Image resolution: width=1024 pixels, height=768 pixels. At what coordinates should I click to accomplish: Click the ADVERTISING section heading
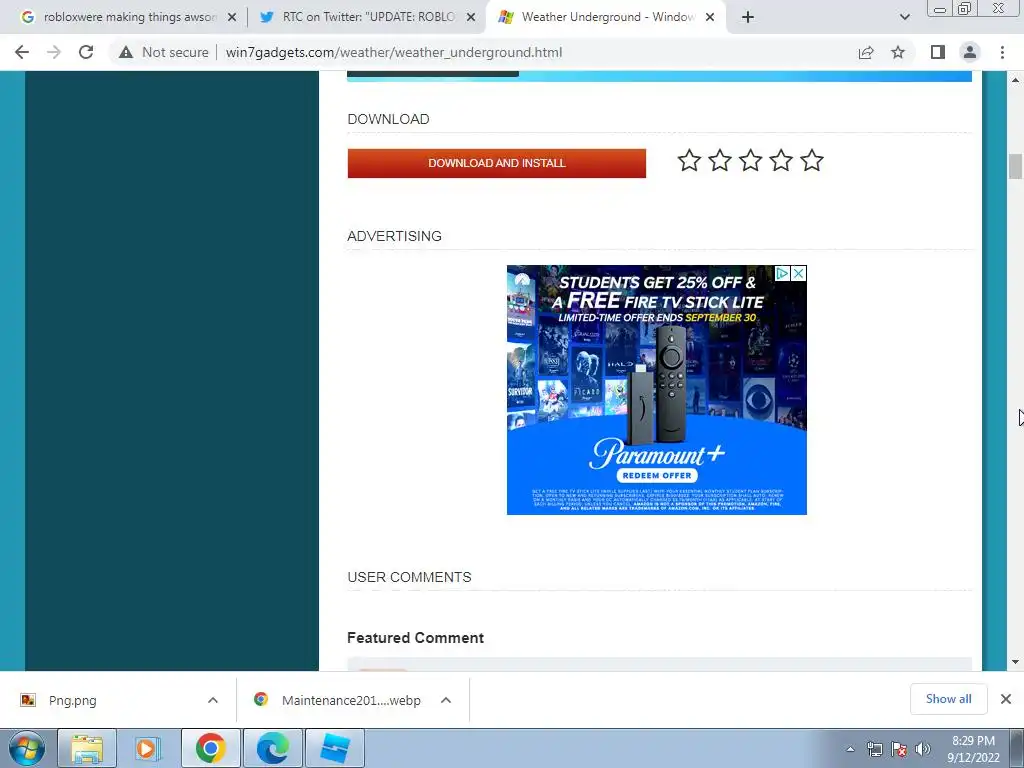pyautogui.click(x=394, y=236)
